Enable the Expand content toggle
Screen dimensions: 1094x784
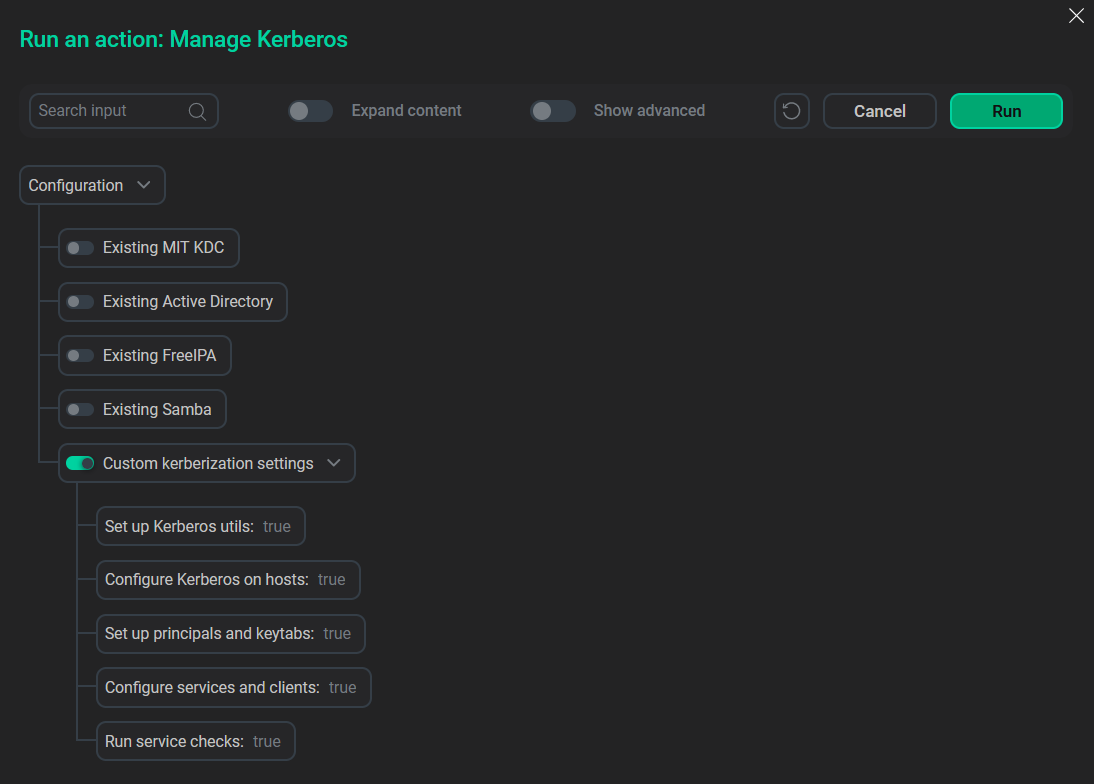click(310, 111)
